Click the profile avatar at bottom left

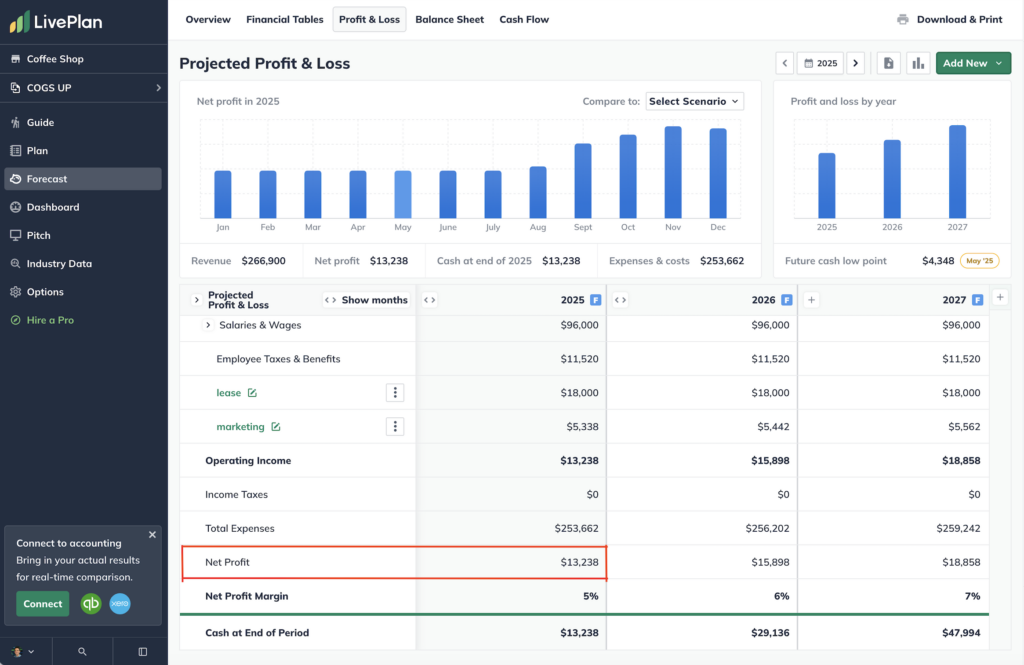(x=18, y=650)
